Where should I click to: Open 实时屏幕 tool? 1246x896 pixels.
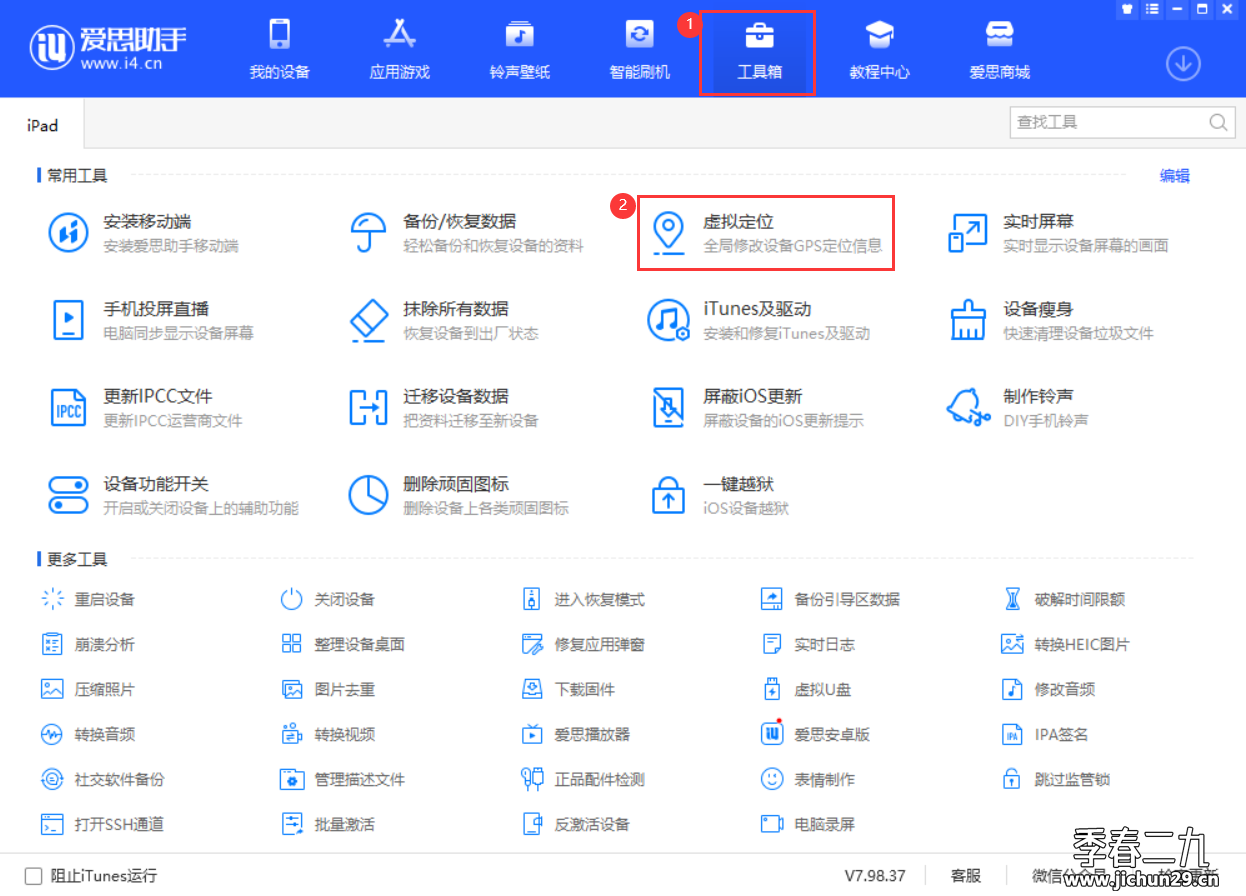coord(1058,233)
